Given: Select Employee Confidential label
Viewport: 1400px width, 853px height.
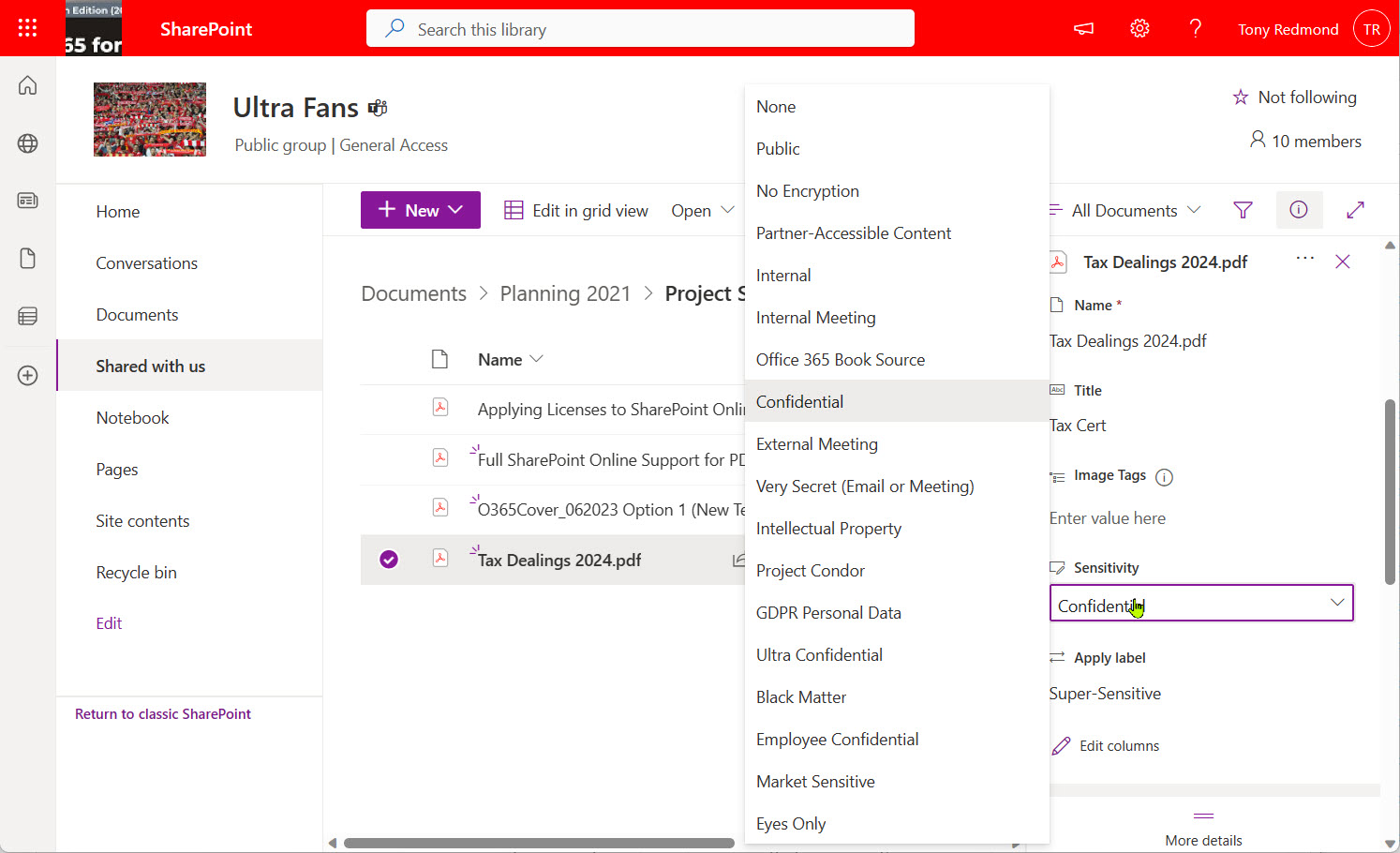Looking at the screenshot, I should [897, 740].
